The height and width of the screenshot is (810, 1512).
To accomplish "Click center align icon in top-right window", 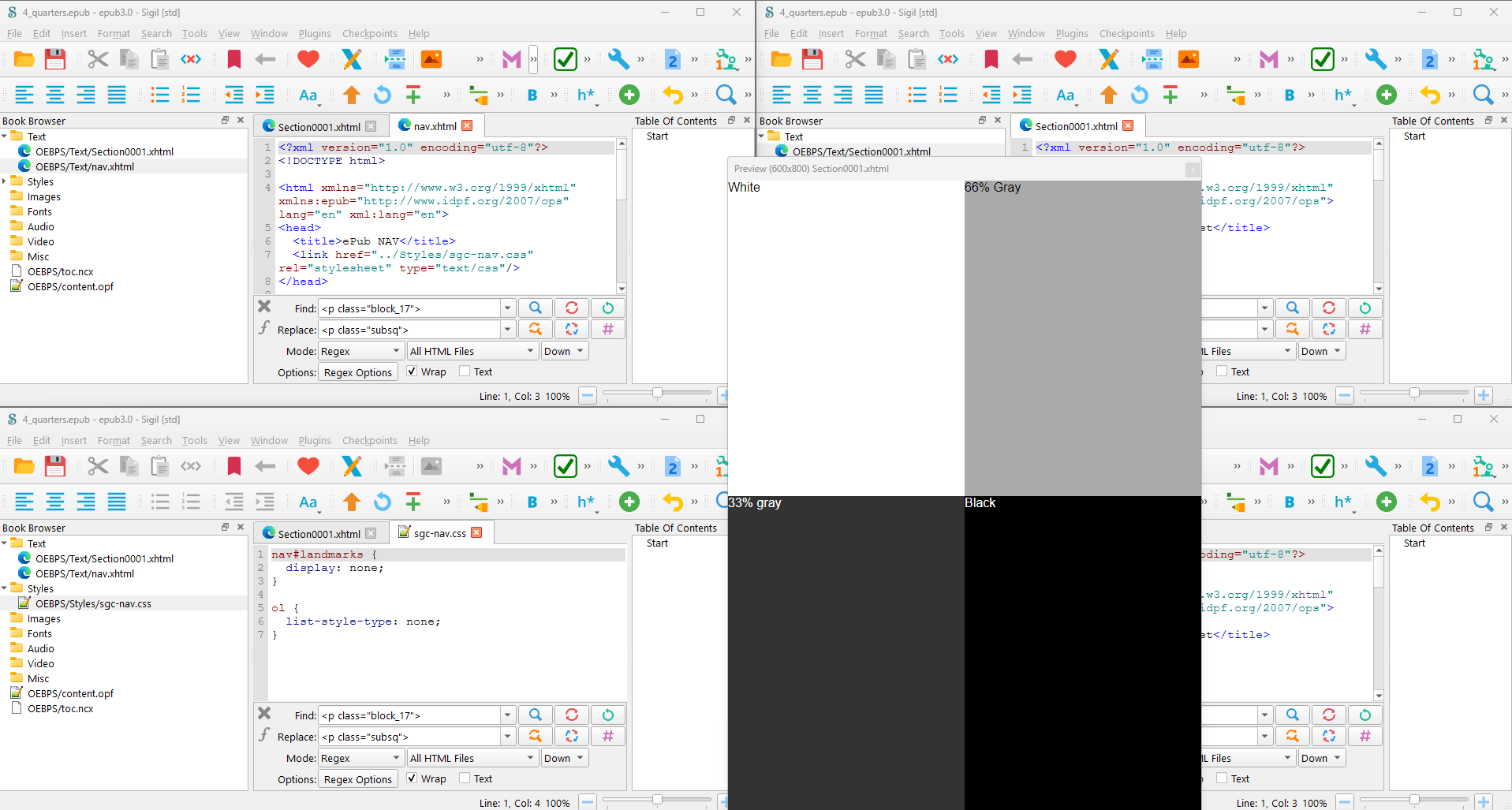I will 812,95.
